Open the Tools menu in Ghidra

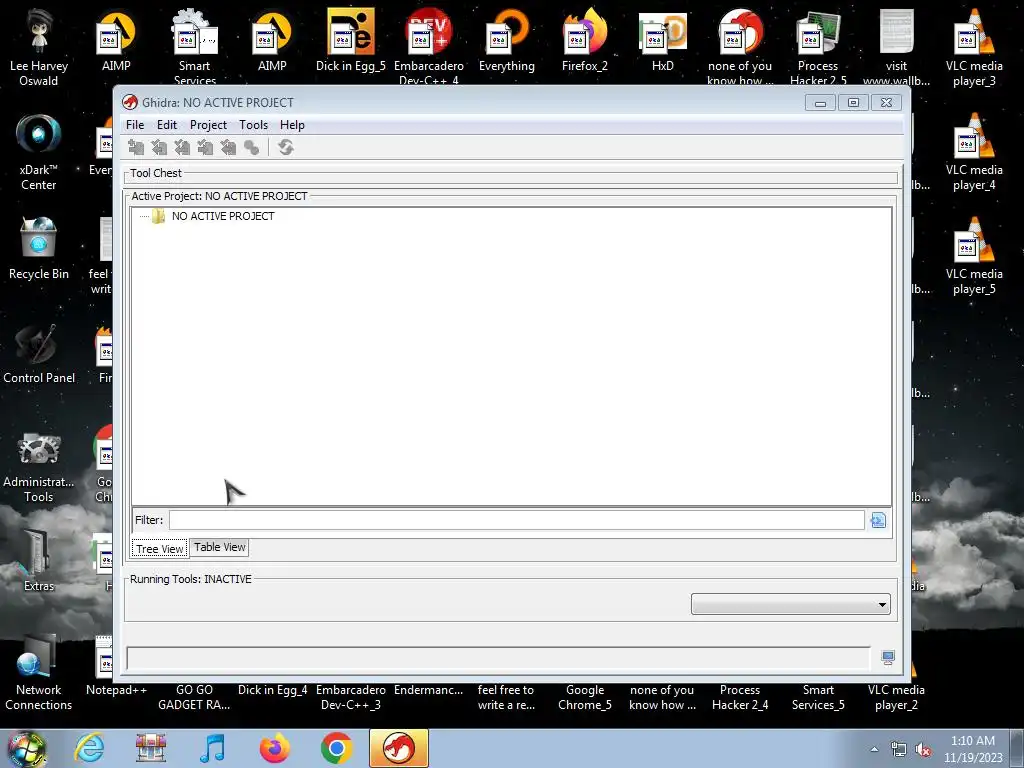[253, 125]
